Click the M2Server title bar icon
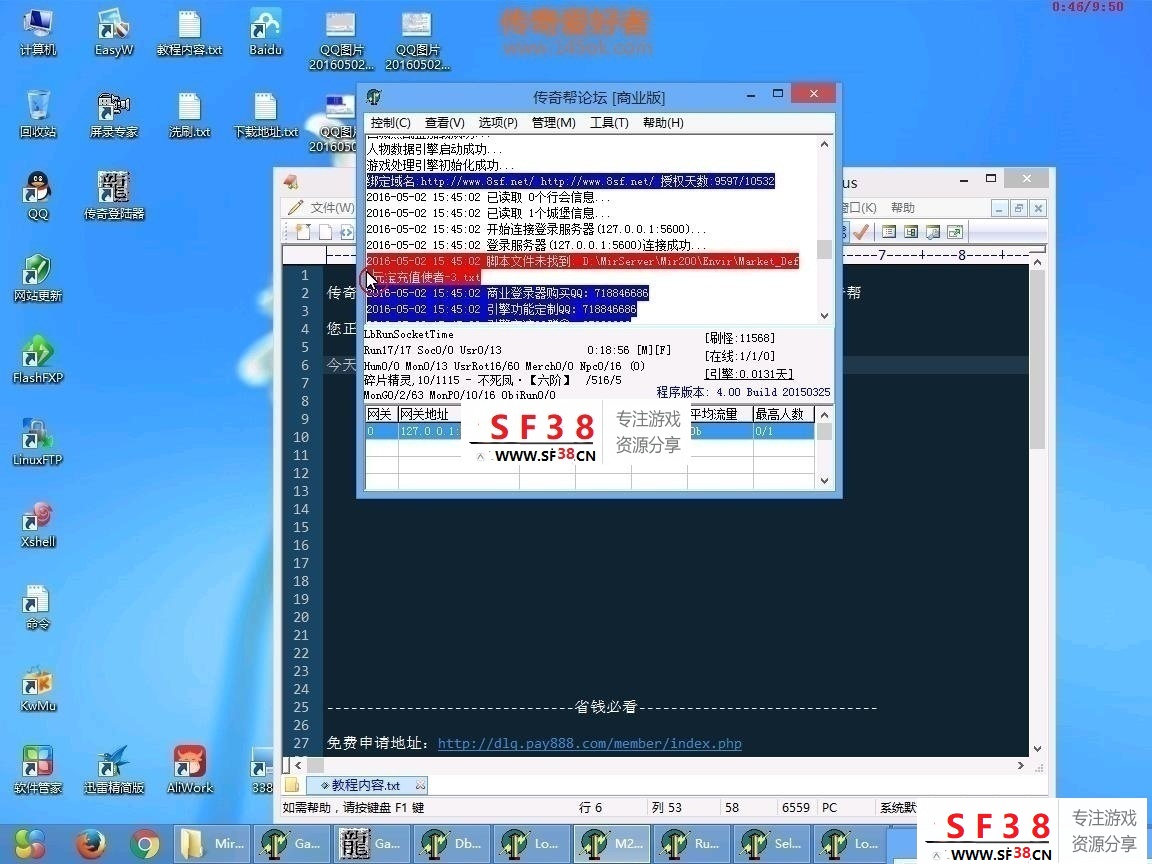 click(374, 97)
